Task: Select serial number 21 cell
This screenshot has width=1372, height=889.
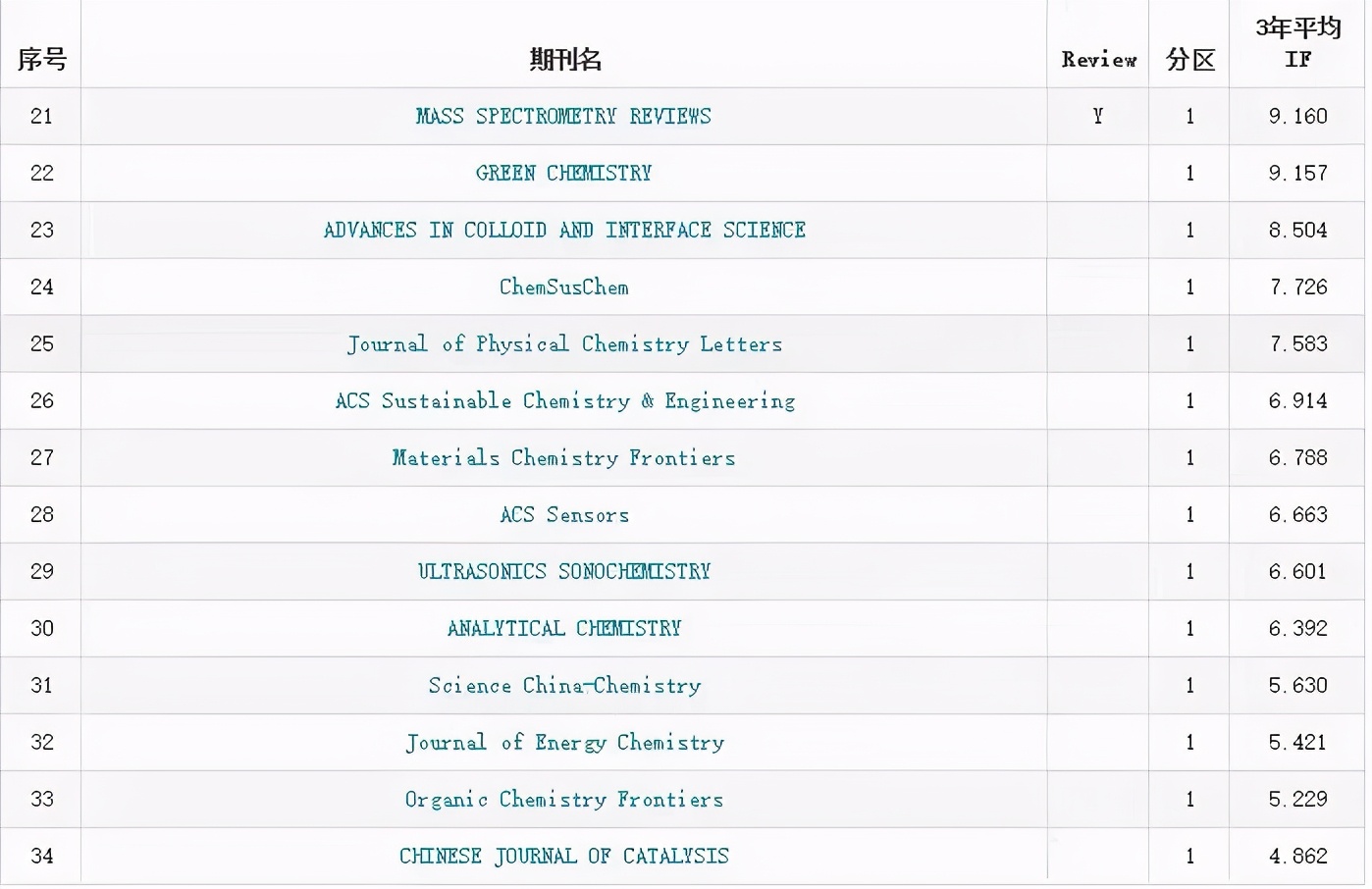Action: (x=41, y=116)
